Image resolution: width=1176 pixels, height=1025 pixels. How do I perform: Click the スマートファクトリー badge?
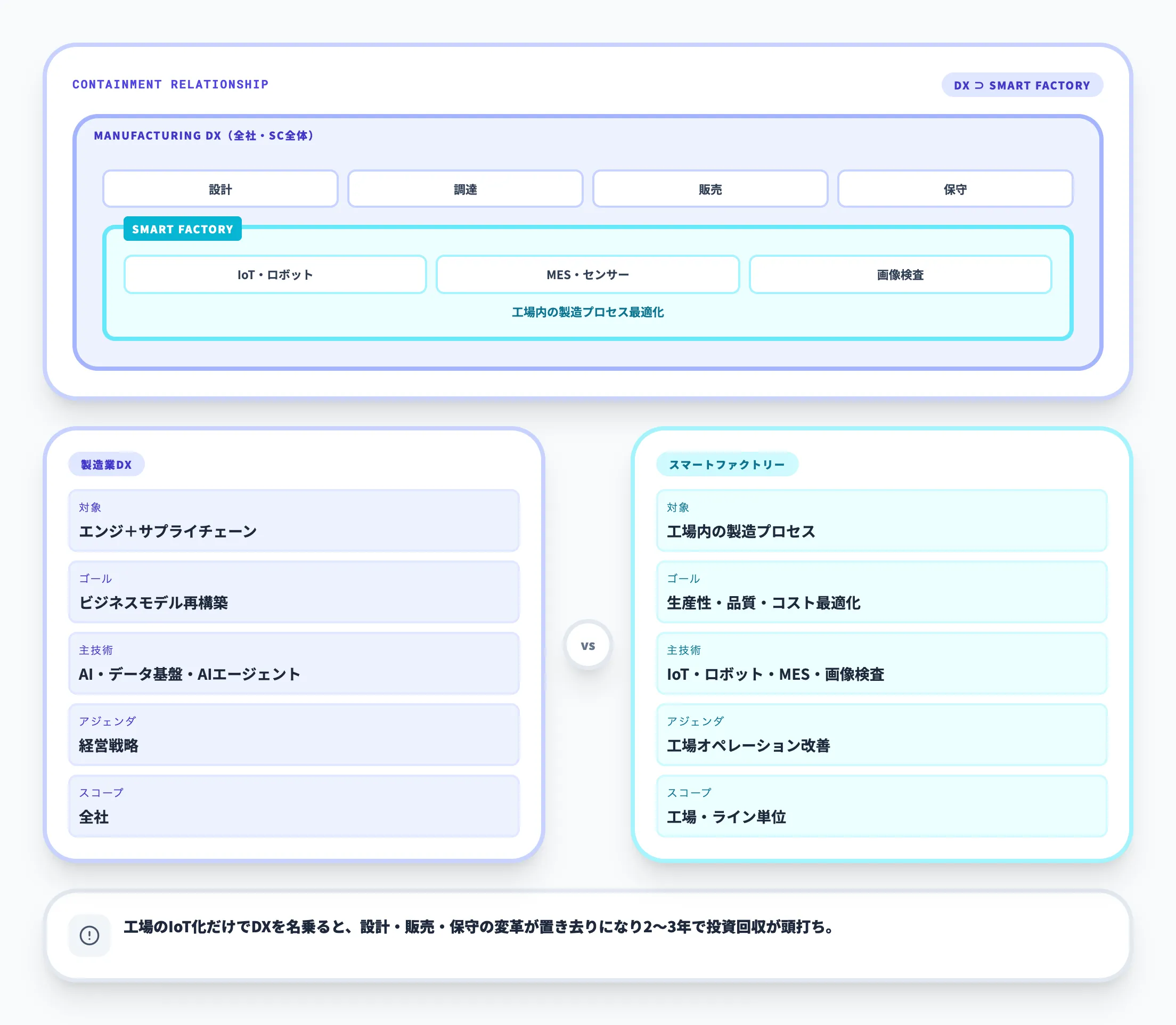[x=727, y=465]
